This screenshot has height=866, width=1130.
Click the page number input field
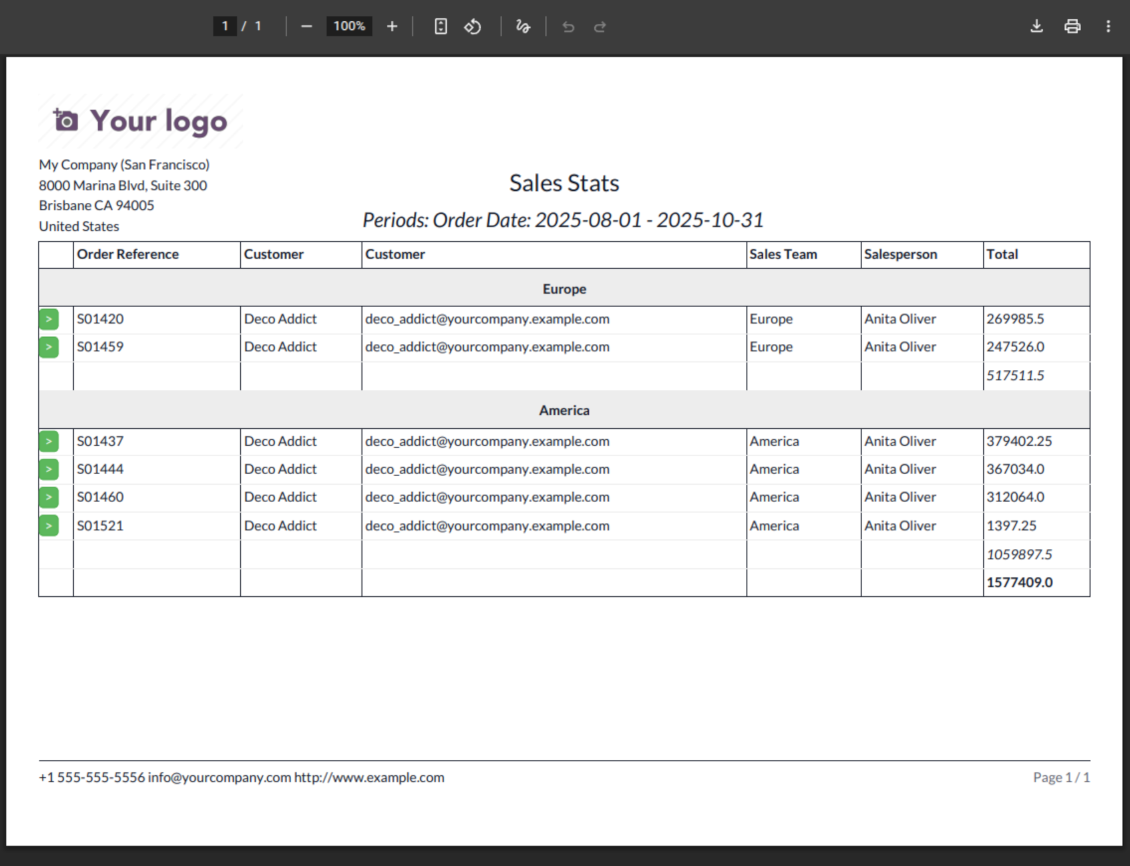pos(225,26)
